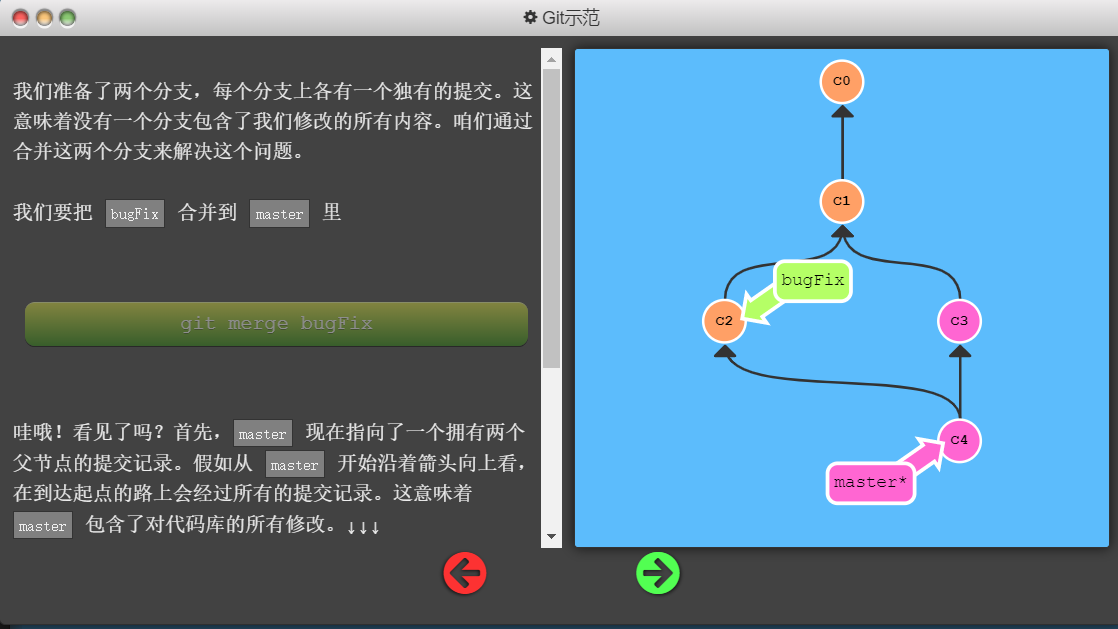Screen dimensions: 1118x629
Task: Click the scrollbar up arrow
Action: tap(551, 59)
